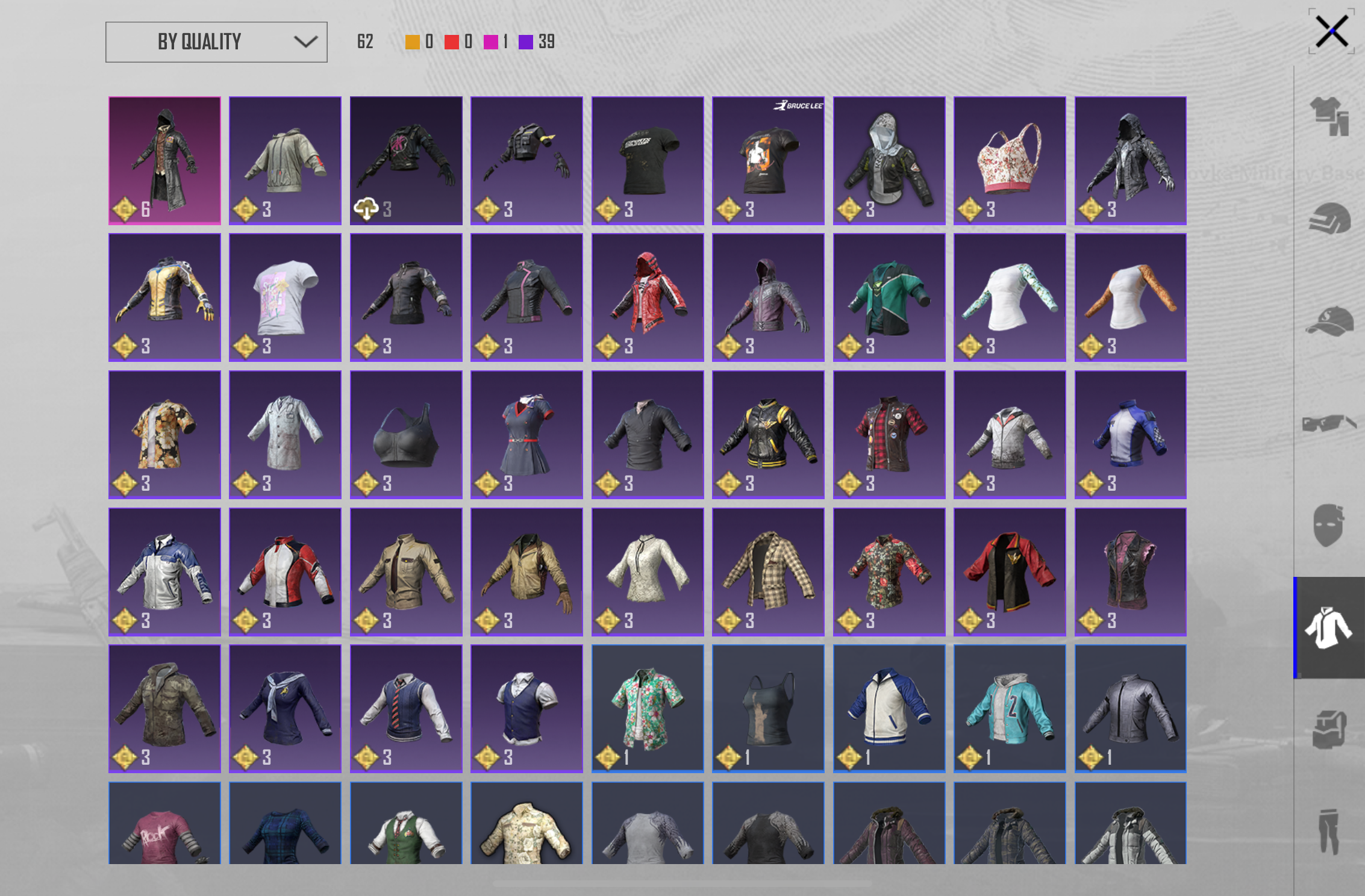This screenshot has height=896, width=1365.
Task: Select the helmet category icon
Action: (x=1329, y=218)
